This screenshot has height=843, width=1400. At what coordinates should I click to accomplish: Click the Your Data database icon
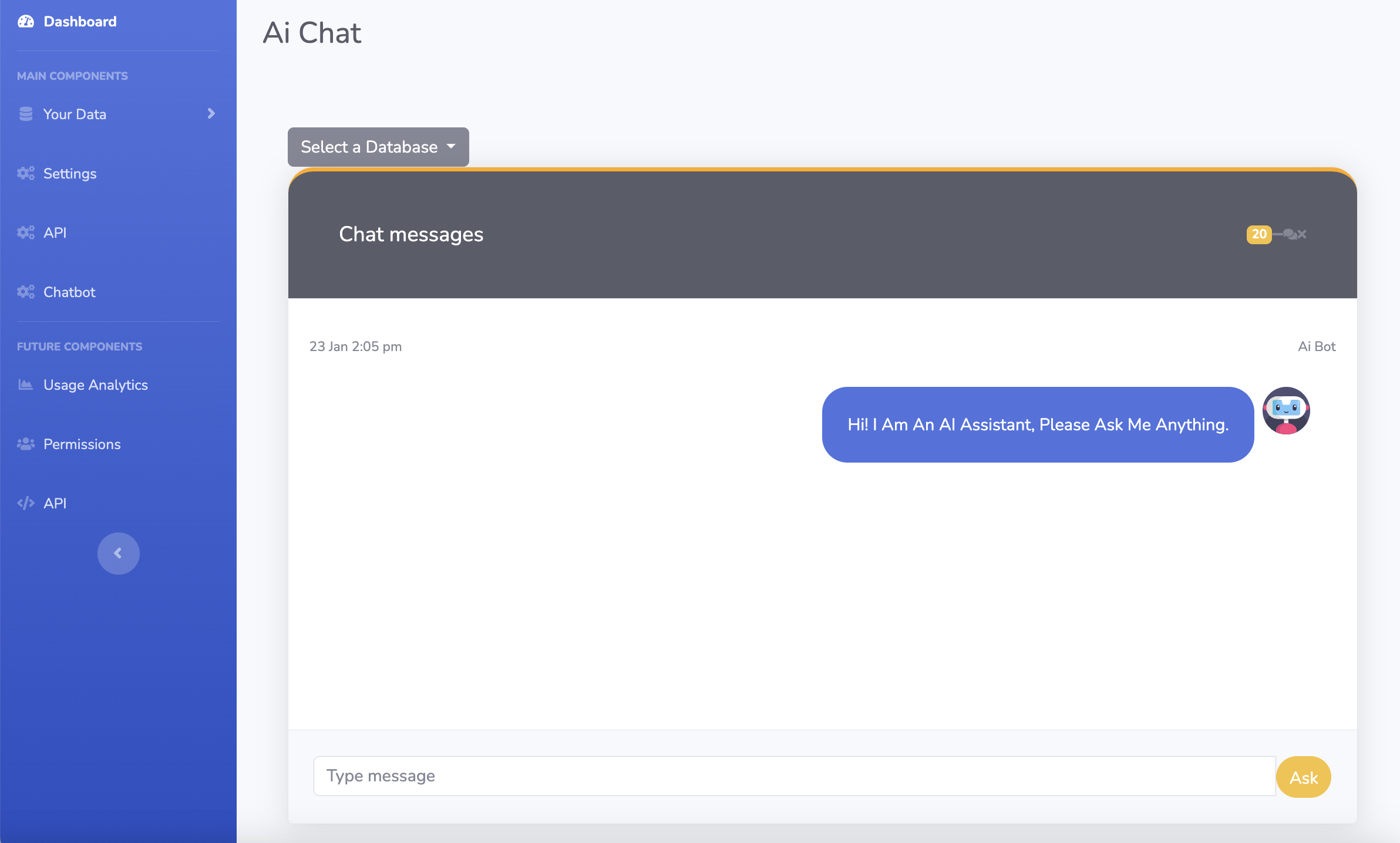point(26,114)
